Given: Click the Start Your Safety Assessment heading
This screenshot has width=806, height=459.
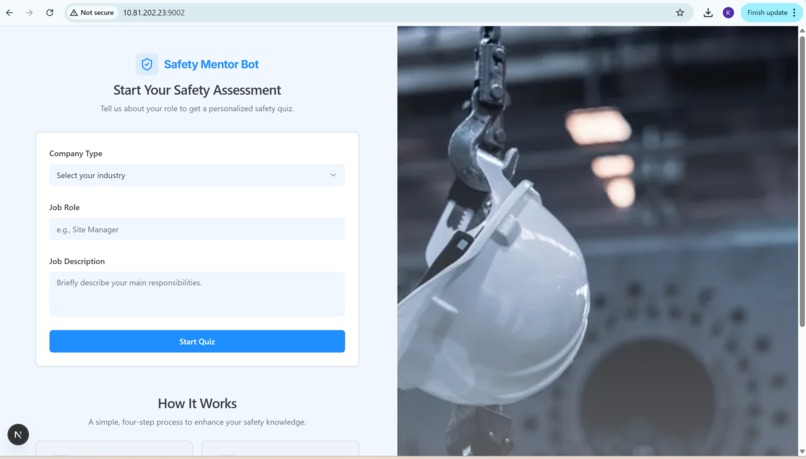Looking at the screenshot, I should pyautogui.click(x=197, y=90).
